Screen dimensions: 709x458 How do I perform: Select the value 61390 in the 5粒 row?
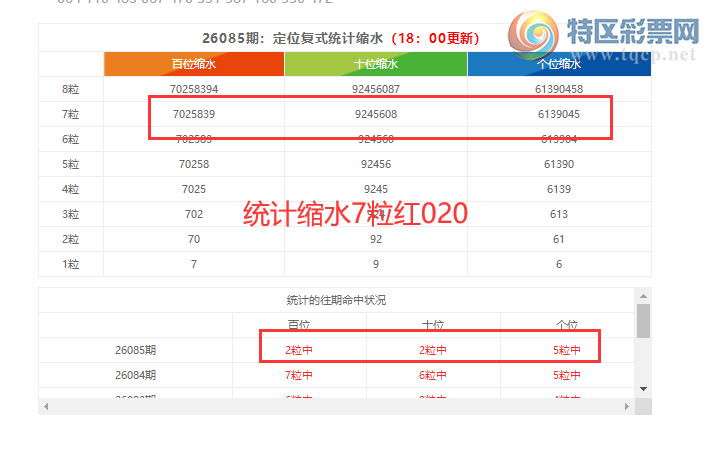(559, 164)
